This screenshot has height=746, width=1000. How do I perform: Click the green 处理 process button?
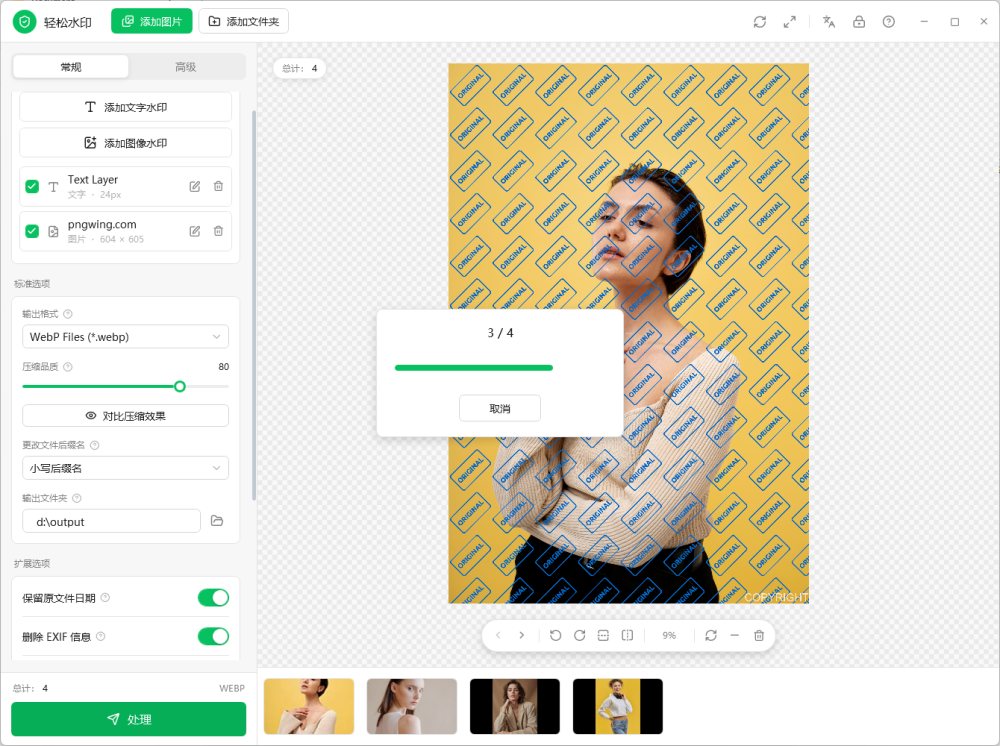[x=128, y=719]
